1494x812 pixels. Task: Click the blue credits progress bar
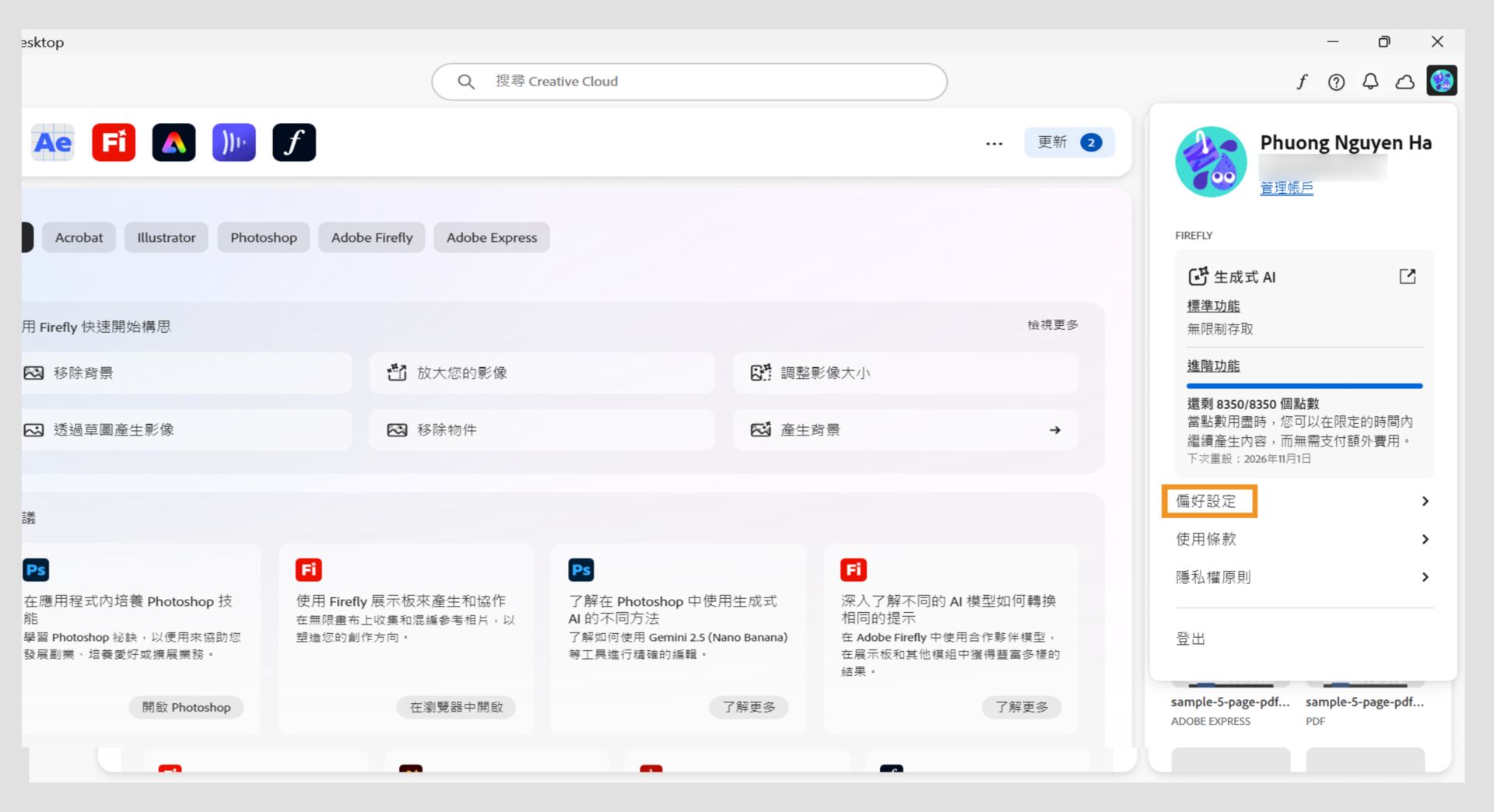pyautogui.click(x=1304, y=386)
